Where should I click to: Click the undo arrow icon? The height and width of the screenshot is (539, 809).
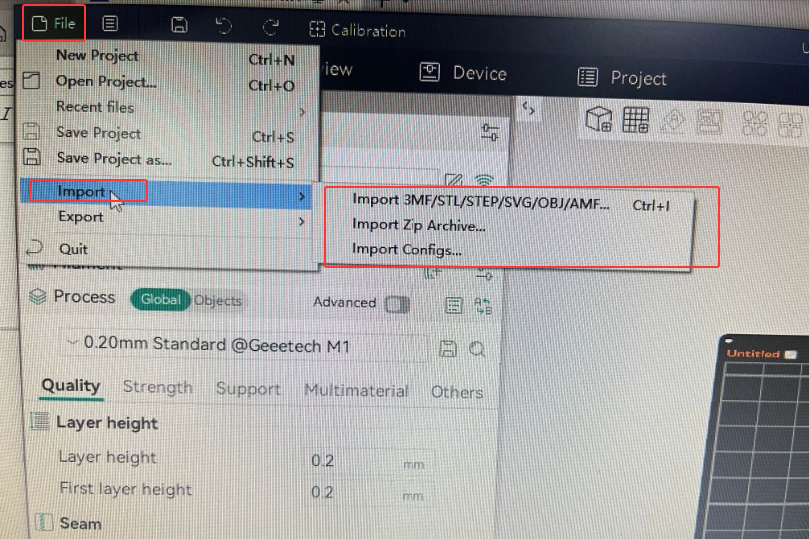pos(224,25)
